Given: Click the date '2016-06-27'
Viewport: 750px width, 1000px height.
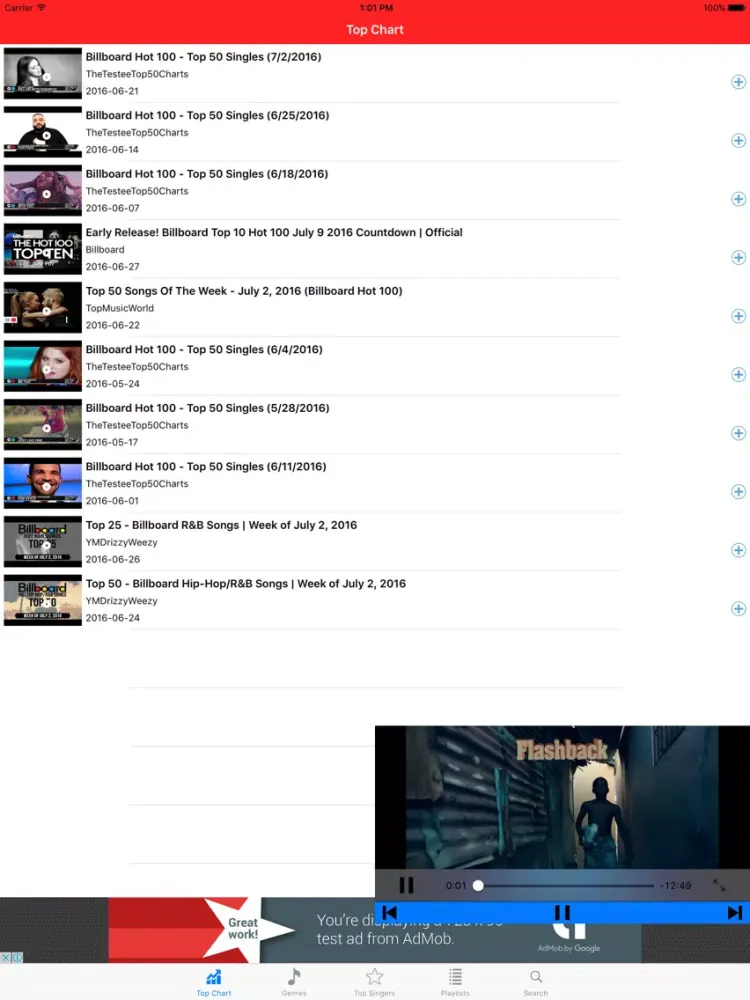Looking at the screenshot, I should pyautogui.click(x=112, y=267).
